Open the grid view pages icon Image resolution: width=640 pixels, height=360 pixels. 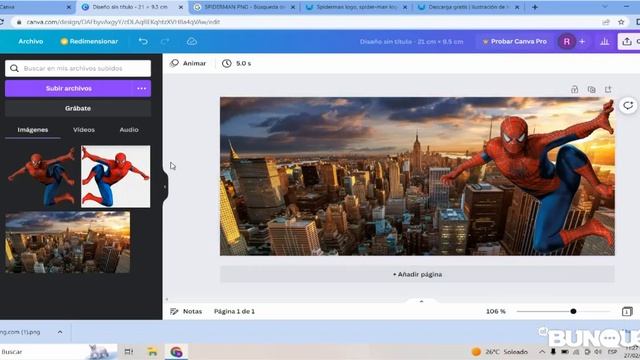627,311
